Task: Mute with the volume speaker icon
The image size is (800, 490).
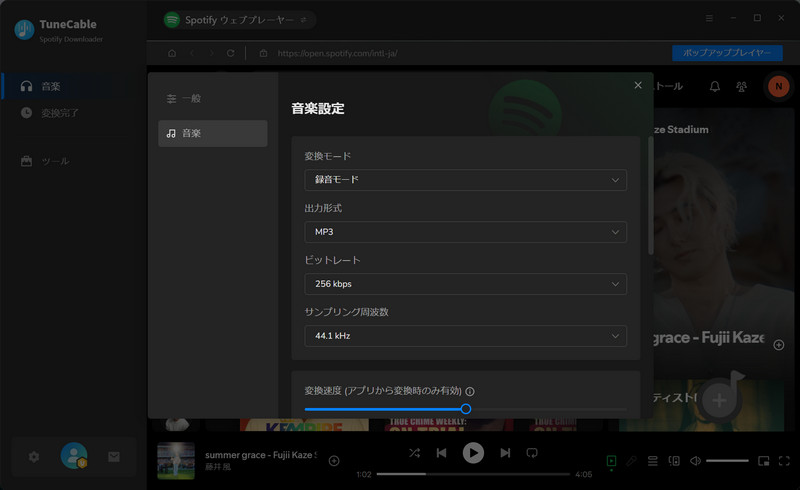Action: tap(695, 461)
